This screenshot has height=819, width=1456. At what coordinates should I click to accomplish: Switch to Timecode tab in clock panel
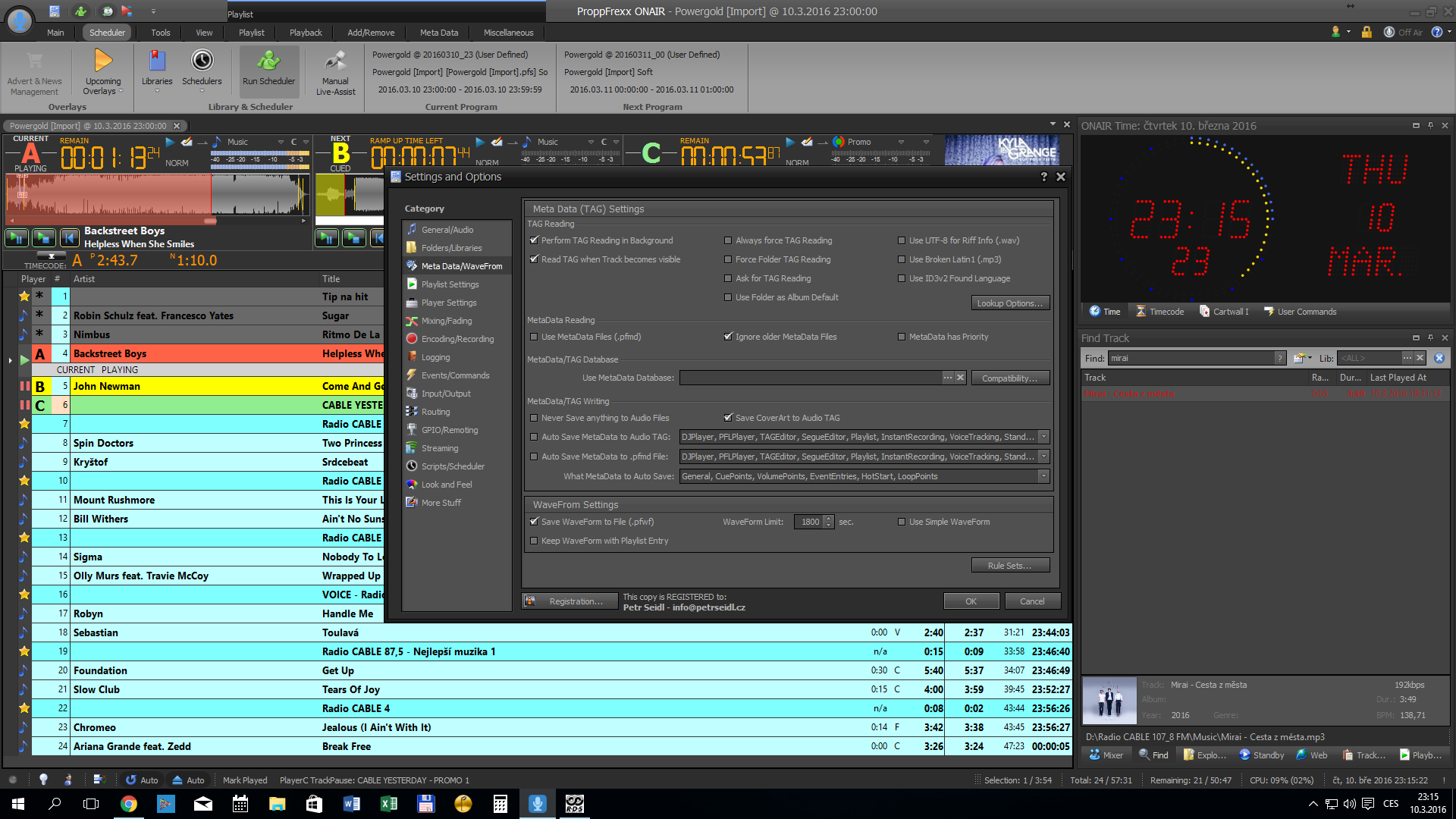click(1159, 312)
